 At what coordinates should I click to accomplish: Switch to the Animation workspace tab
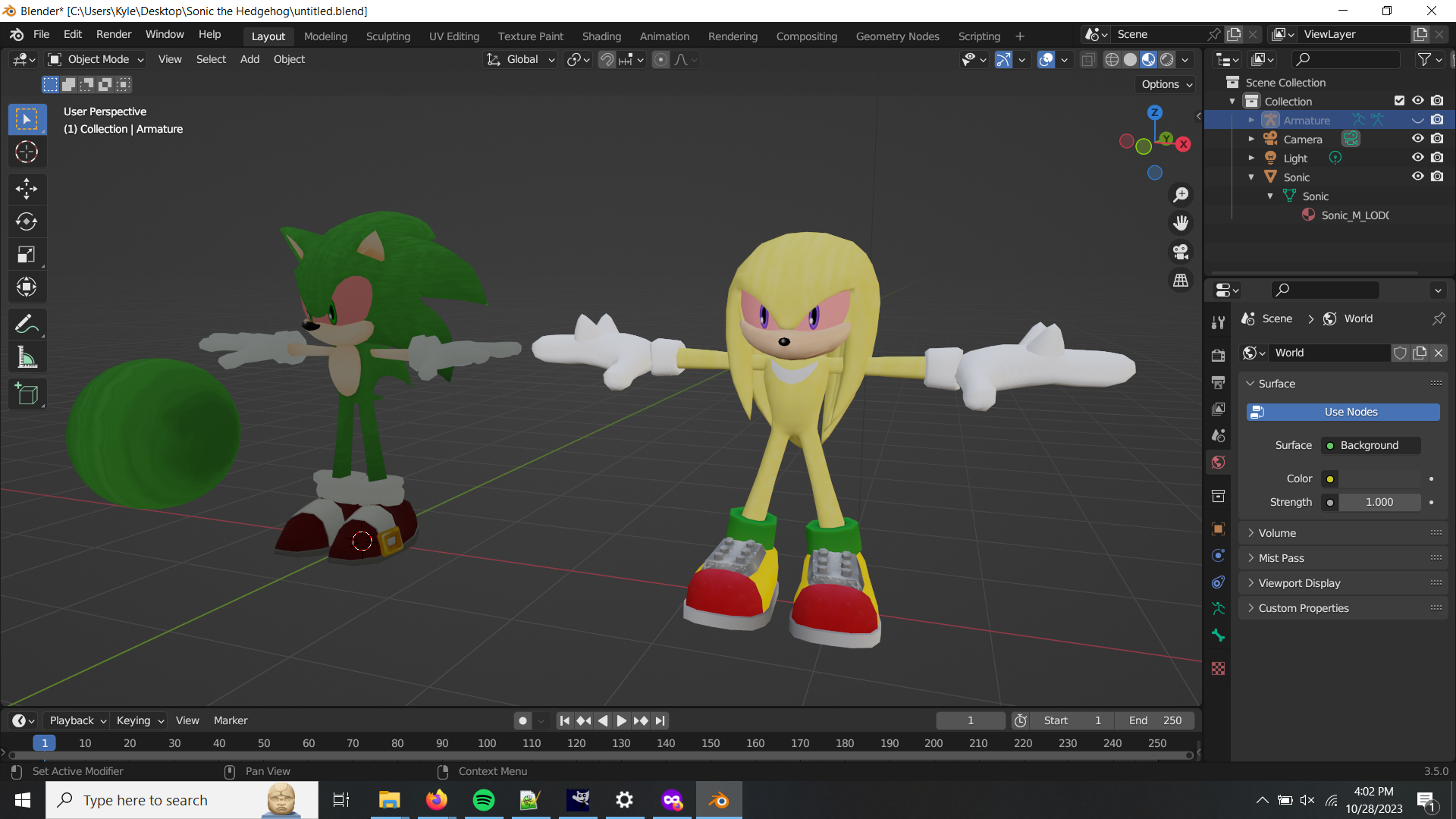coord(664,36)
